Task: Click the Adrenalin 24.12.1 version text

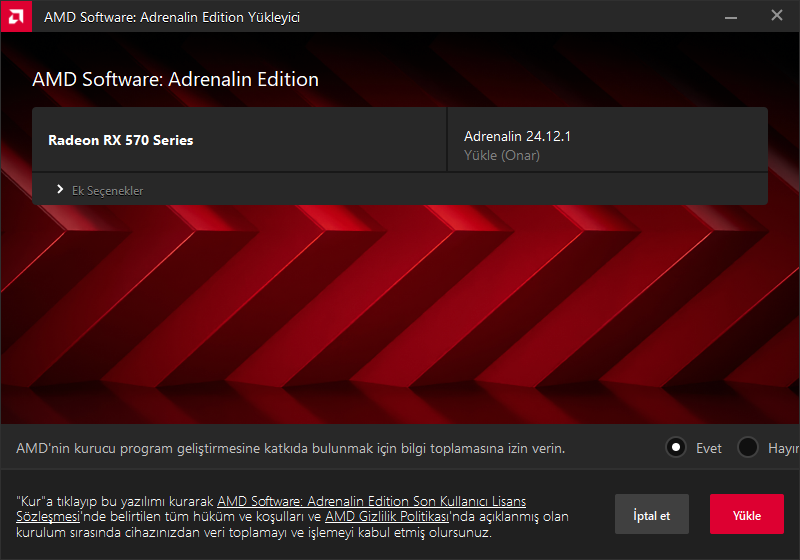Action: coord(517,136)
